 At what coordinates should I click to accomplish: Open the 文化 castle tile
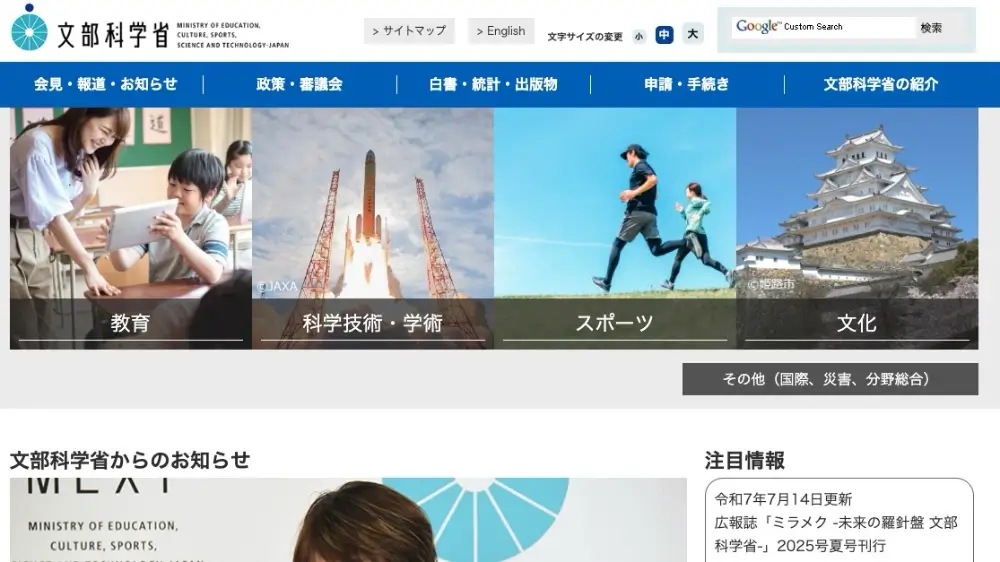pos(857,228)
